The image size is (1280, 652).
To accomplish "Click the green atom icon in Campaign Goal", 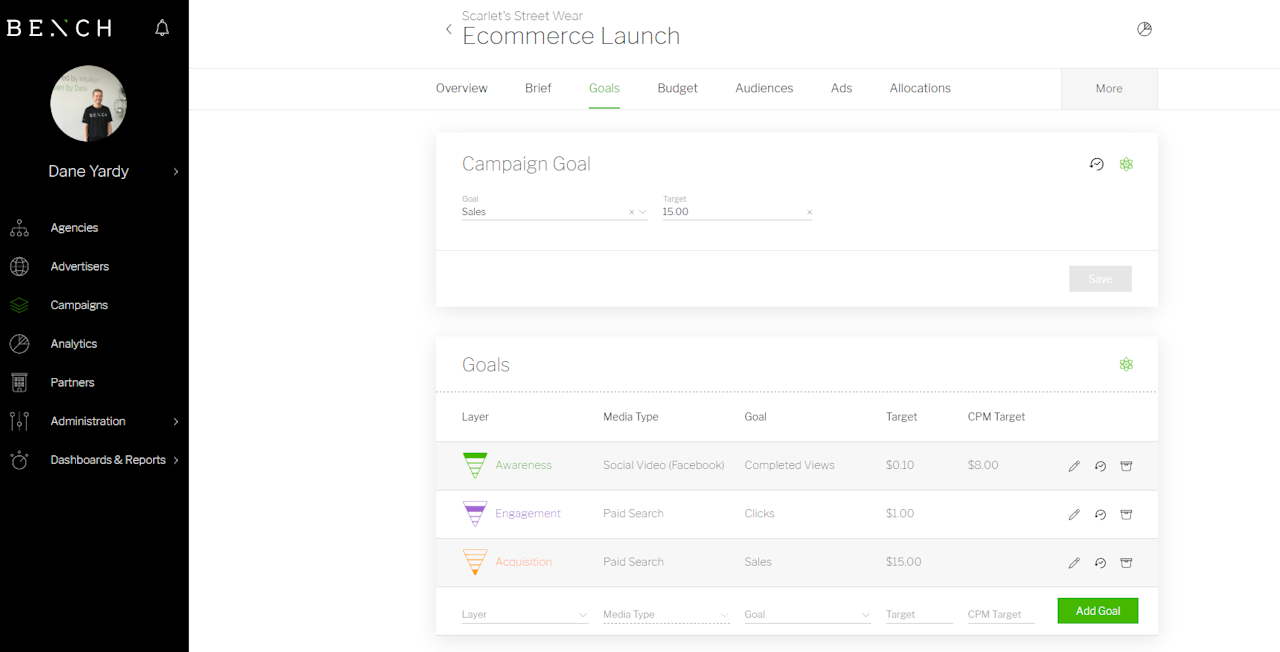I will point(1126,164).
